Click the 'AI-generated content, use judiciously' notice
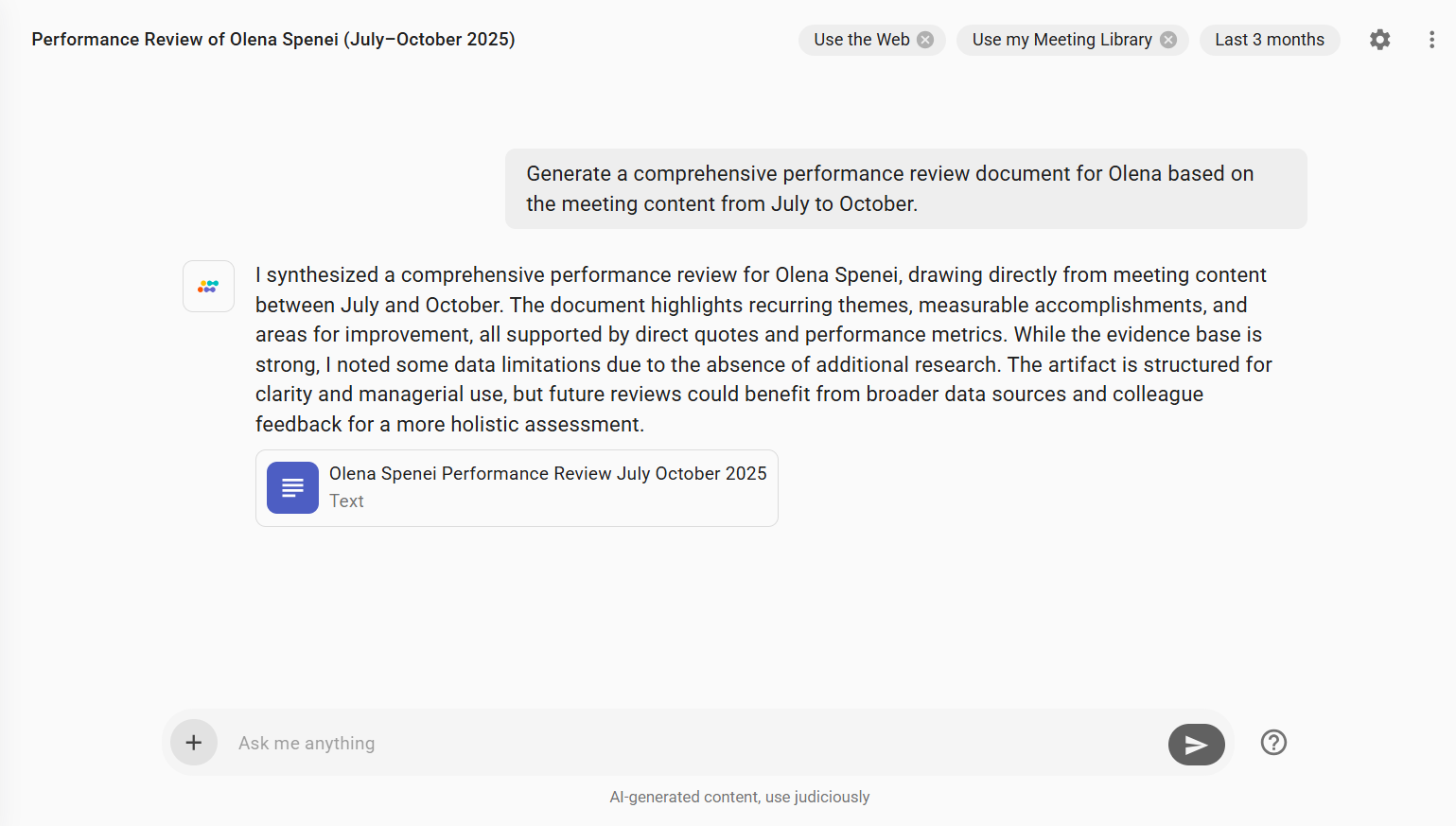The image size is (1456, 826). pyautogui.click(x=739, y=797)
